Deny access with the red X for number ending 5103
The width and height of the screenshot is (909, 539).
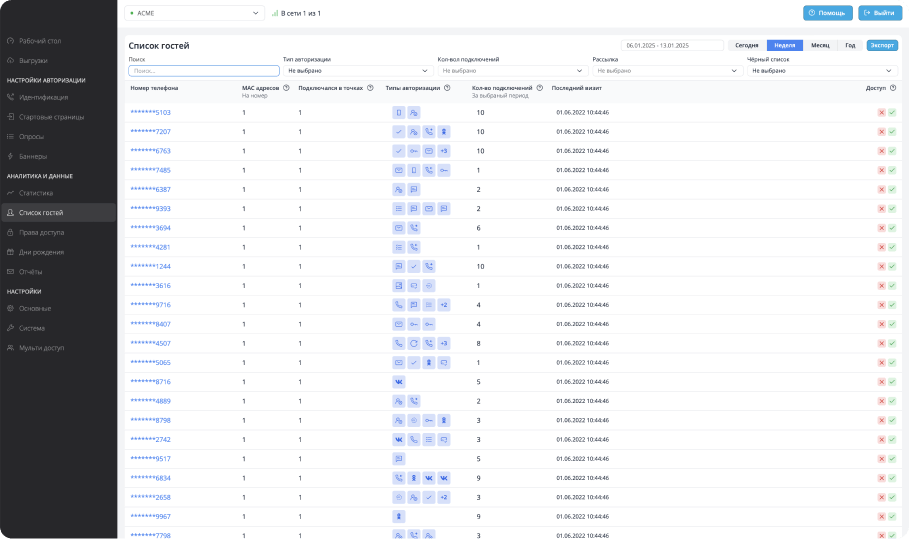tap(881, 113)
